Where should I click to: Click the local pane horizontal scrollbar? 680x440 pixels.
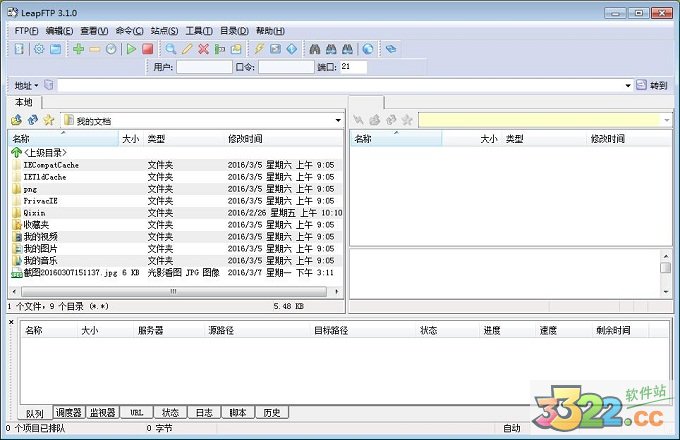tap(173, 291)
